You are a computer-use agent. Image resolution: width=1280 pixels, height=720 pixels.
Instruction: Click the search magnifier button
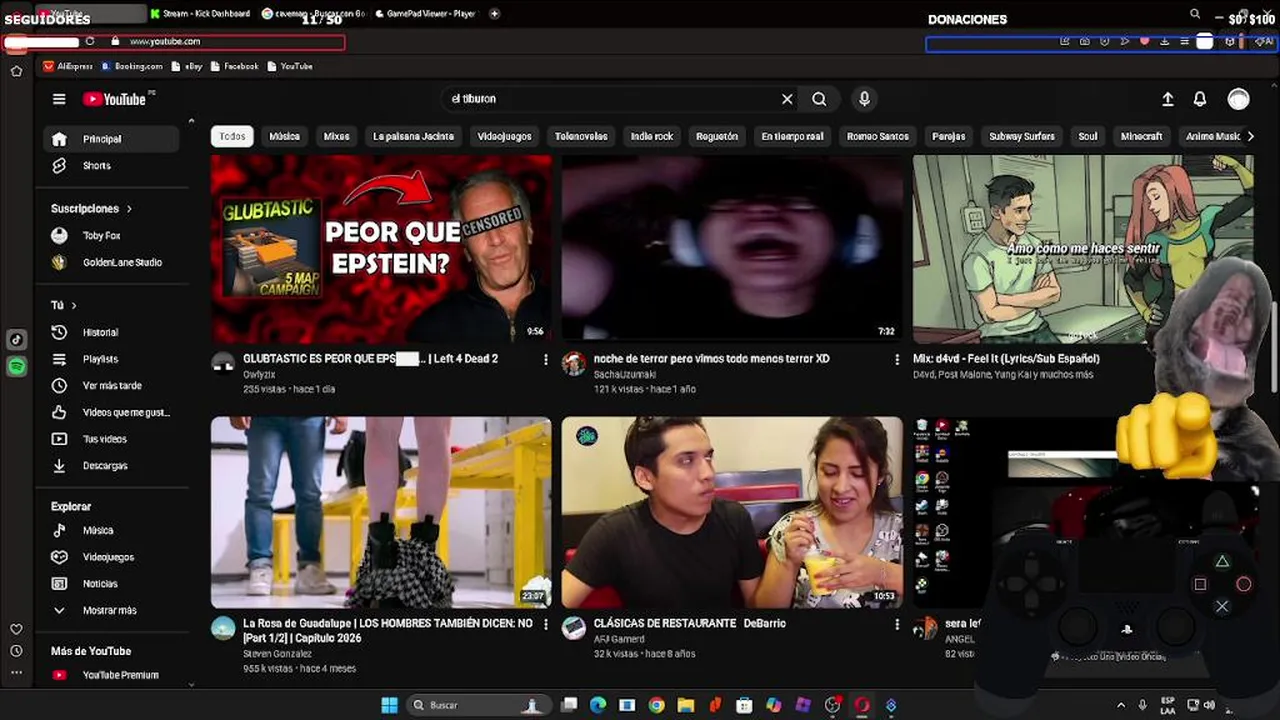click(819, 99)
